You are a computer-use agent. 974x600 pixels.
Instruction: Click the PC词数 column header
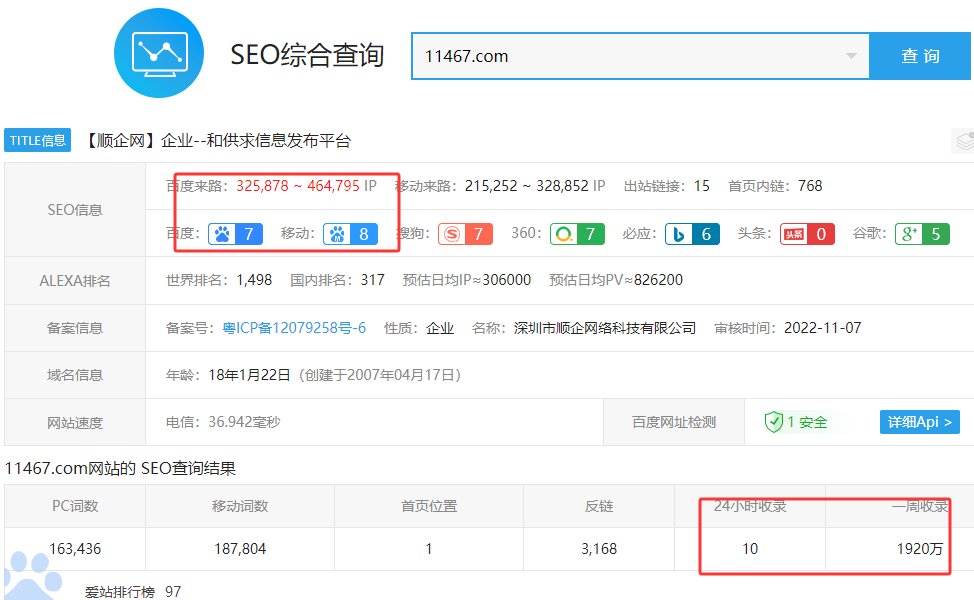click(x=75, y=506)
